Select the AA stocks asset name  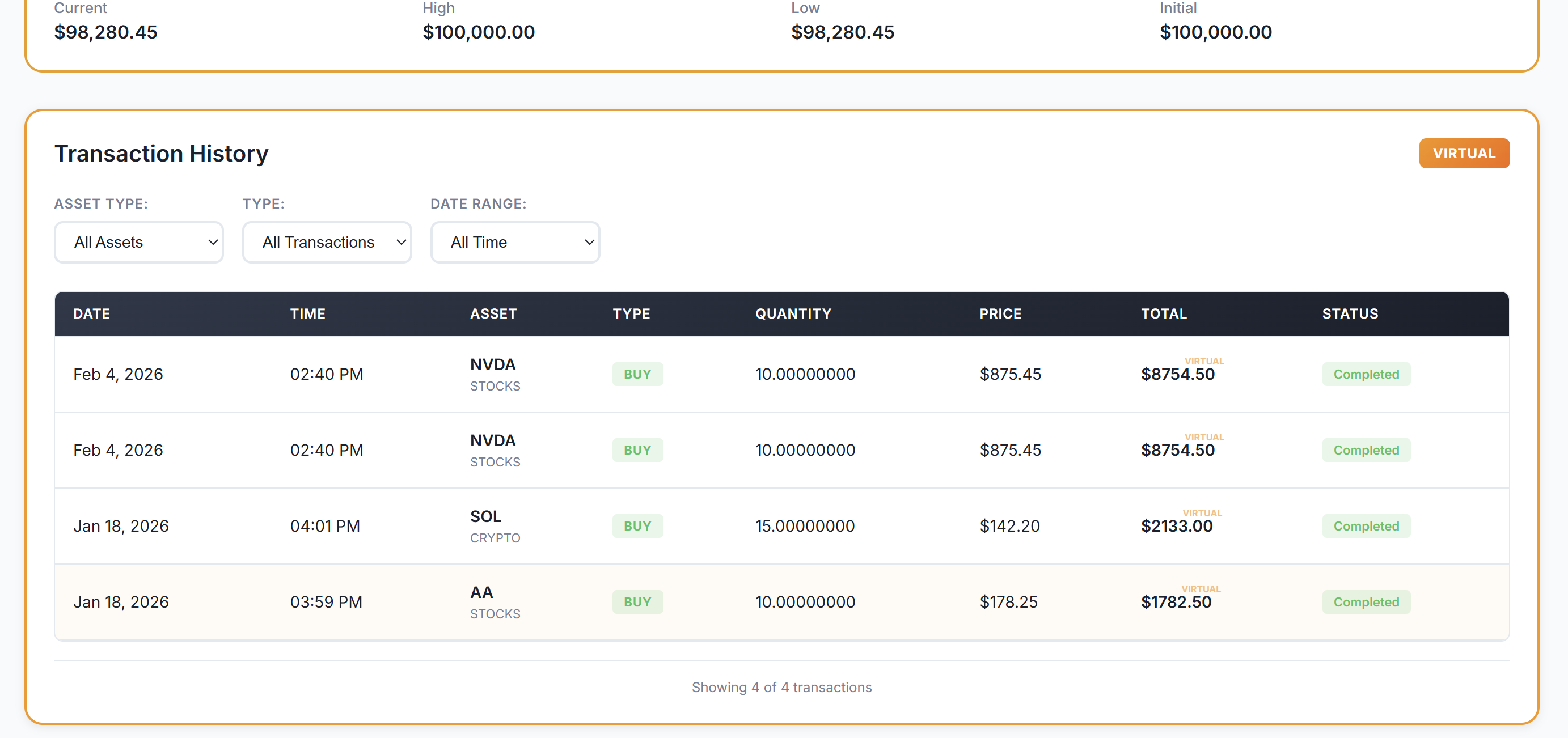pyautogui.click(x=481, y=592)
